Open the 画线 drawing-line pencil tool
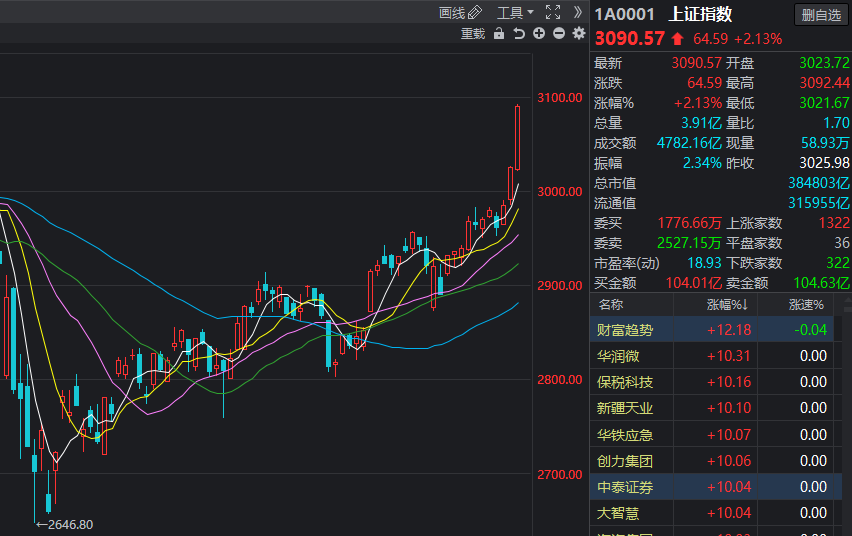 click(460, 13)
